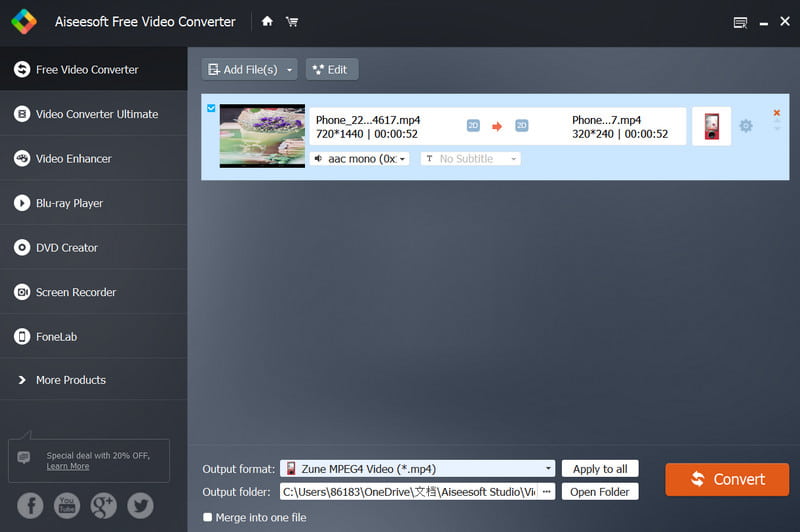Open Video Converter Ultimate from sidebar
The width and height of the screenshot is (800, 532).
pyautogui.click(x=93, y=114)
